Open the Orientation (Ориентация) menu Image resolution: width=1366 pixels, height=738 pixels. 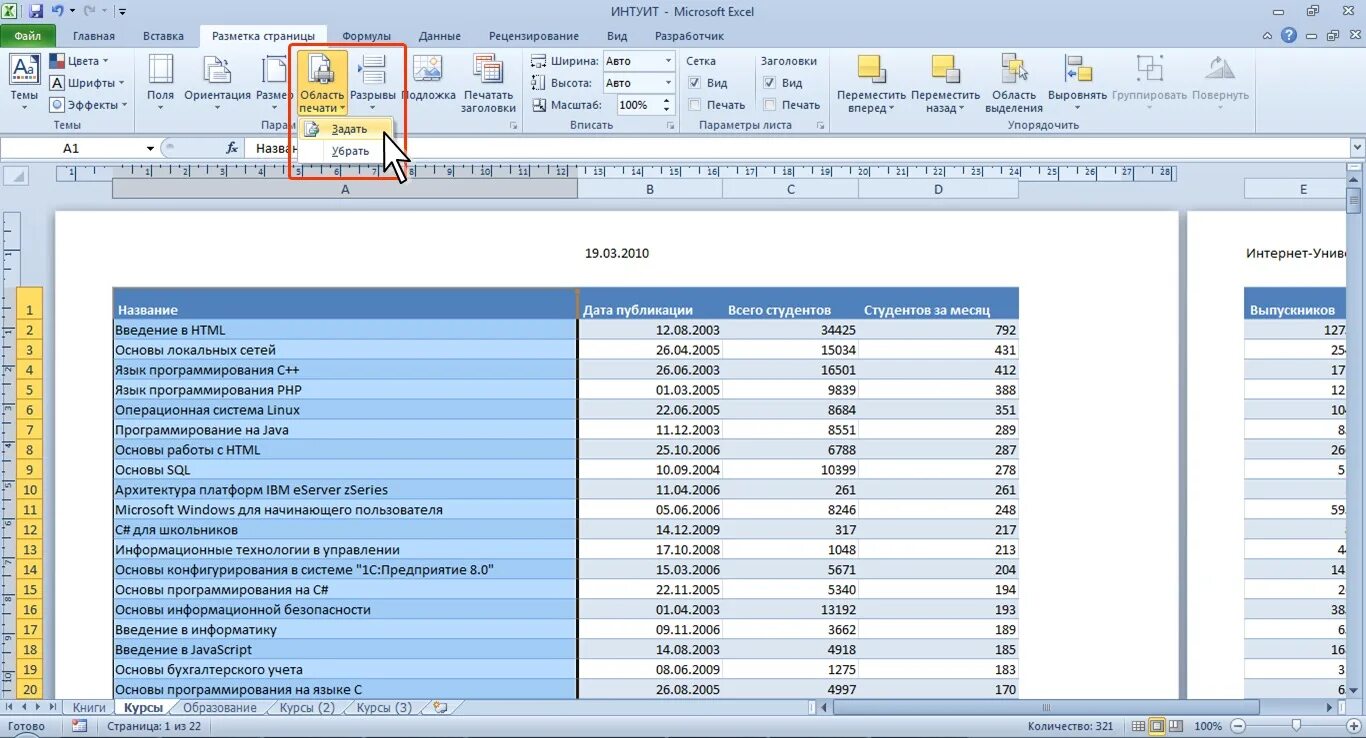click(217, 82)
